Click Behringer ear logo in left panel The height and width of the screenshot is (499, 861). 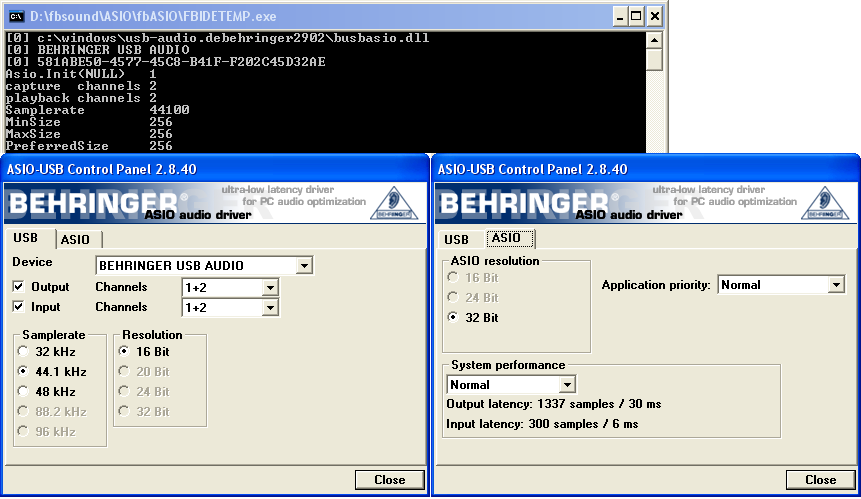pos(394,203)
